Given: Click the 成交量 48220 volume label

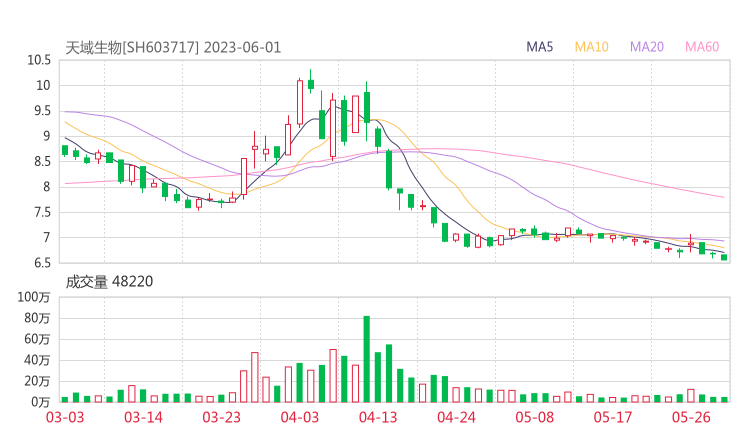Looking at the screenshot, I should (x=109, y=282).
